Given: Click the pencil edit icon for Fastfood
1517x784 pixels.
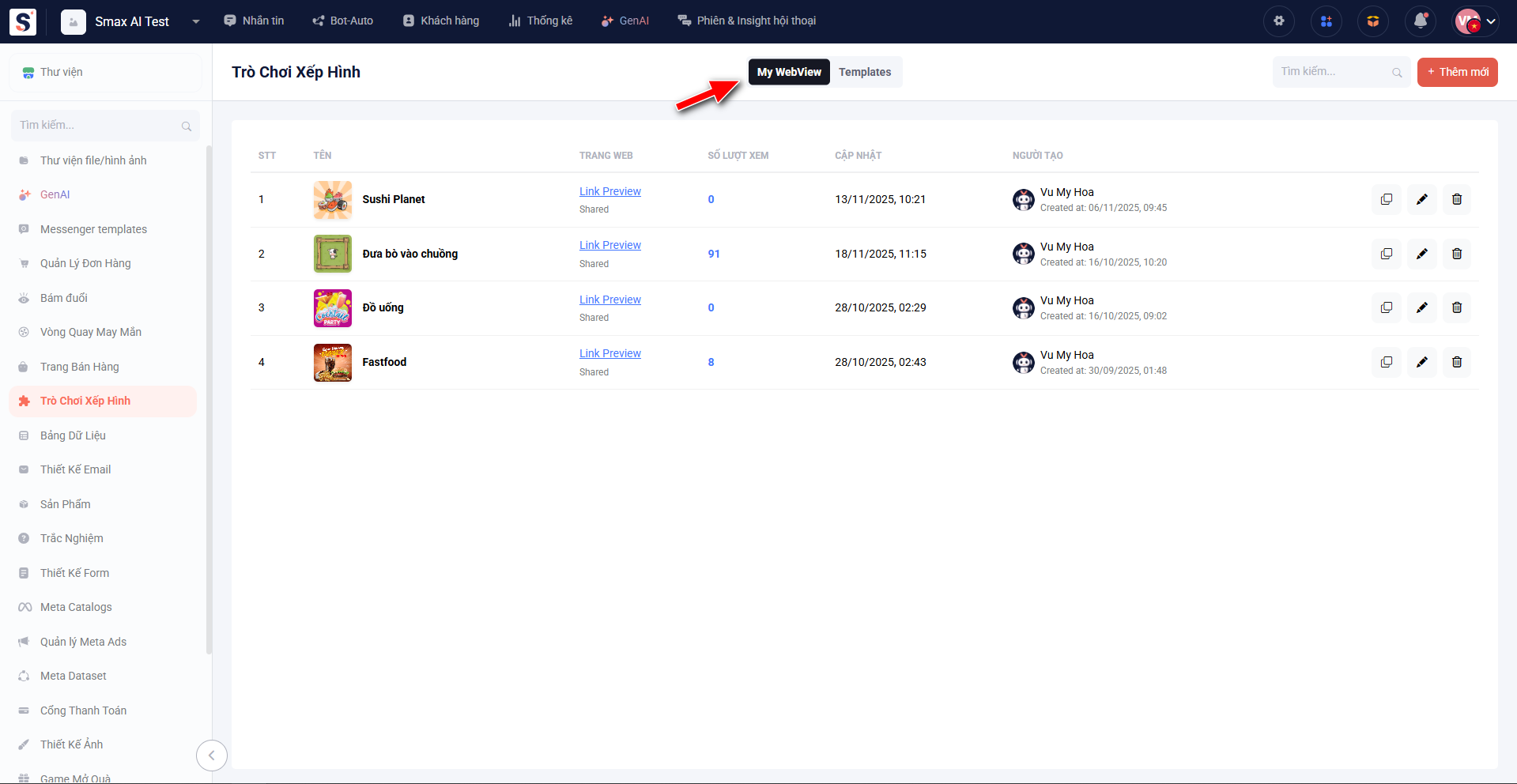Looking at the screenshot, I should tap(1421, 362).
